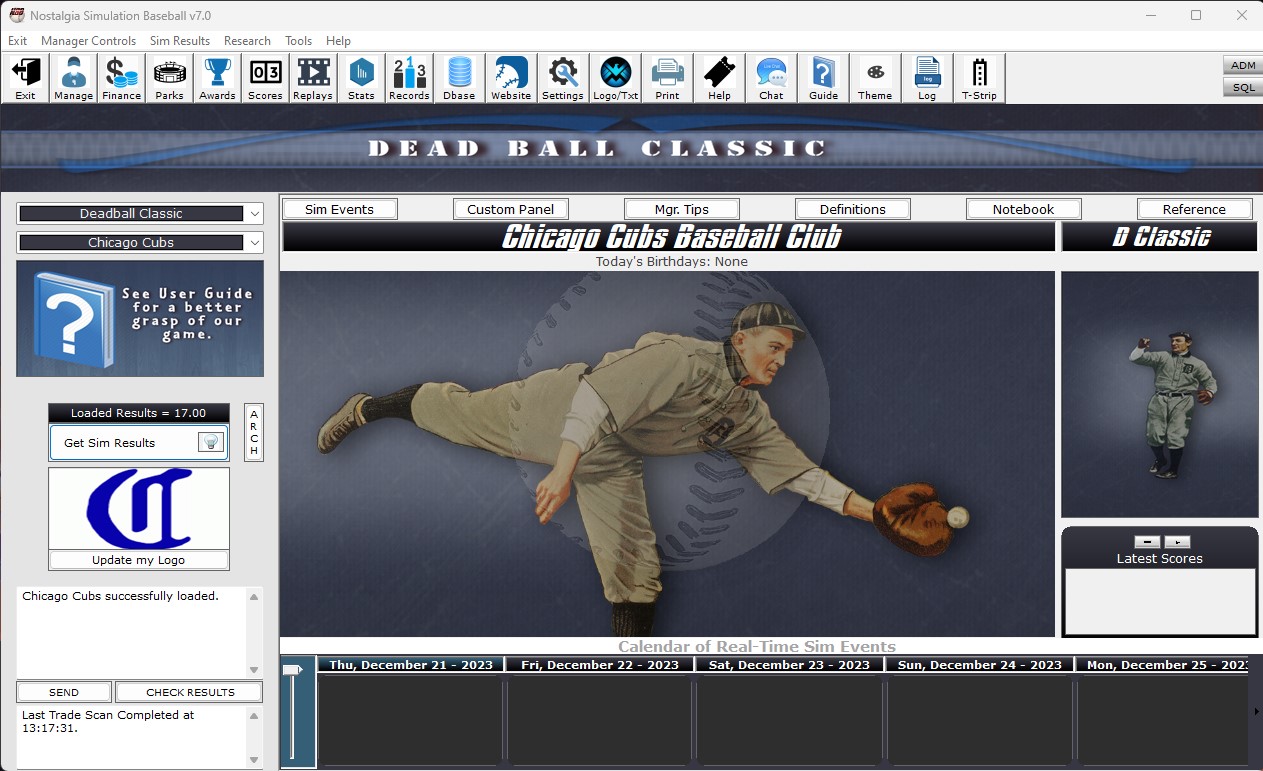Open the Awards trophy icon
Viewport: 1263px width, 771px height.
click(217, 78)
